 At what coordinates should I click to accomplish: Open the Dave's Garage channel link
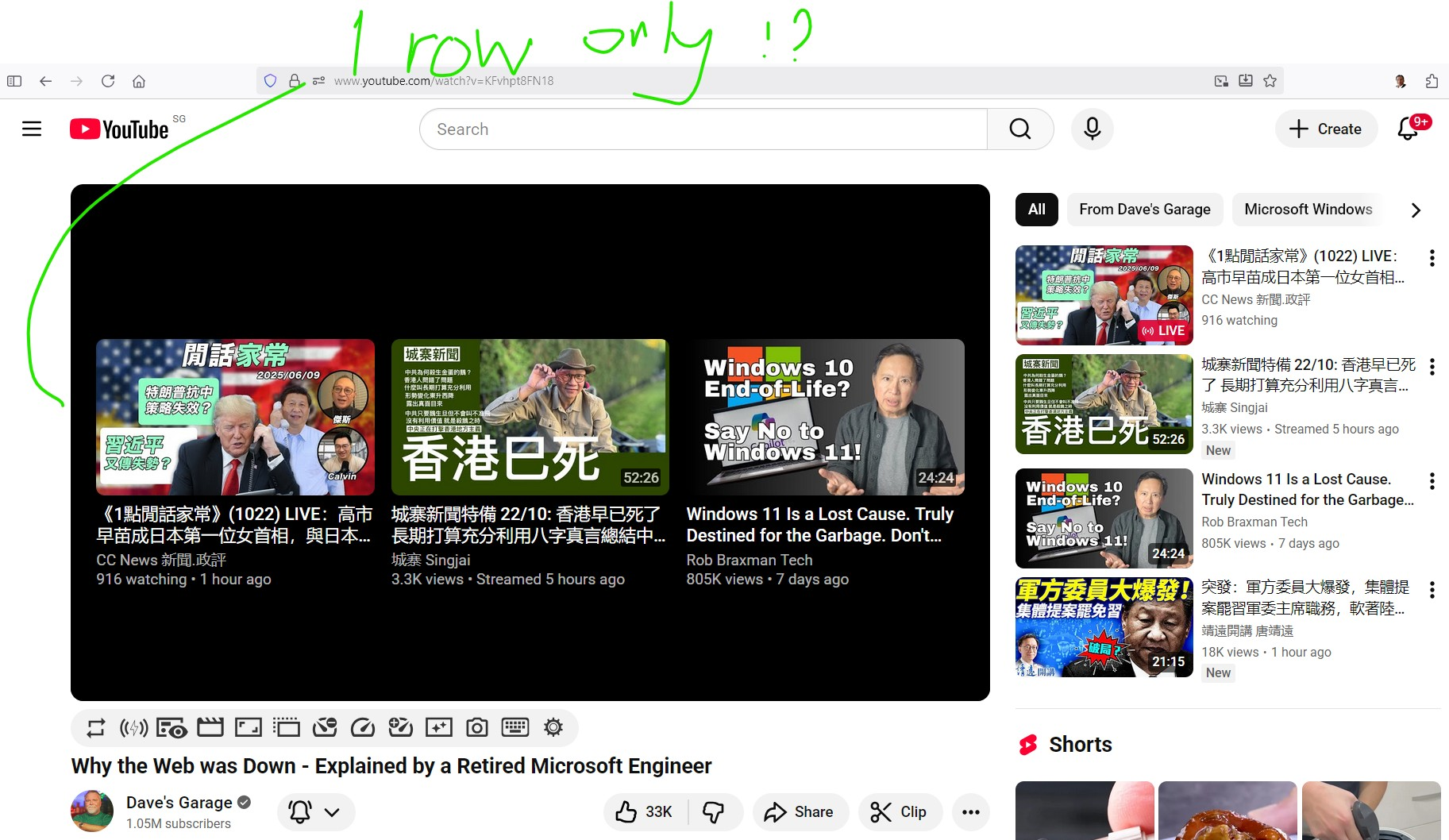[179, 803]
